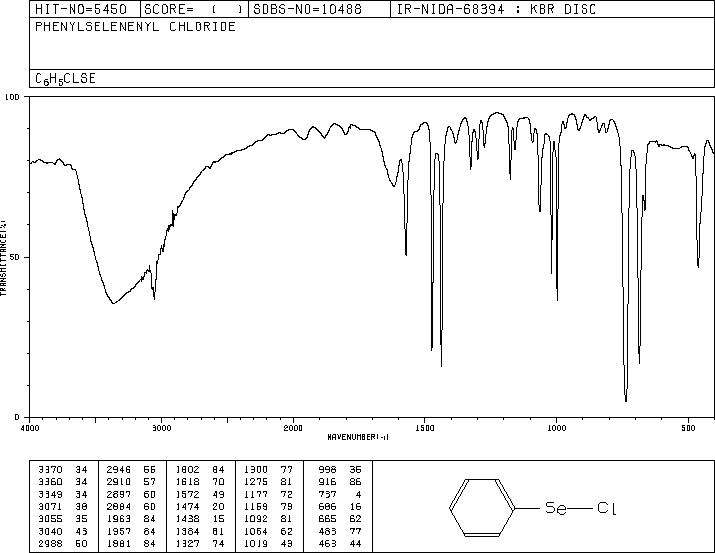The height and width of the screenshot is (553, 715).
Task: Click the 3370 peak value in the table
Action: pyautogui.click(x=50, y=470)
